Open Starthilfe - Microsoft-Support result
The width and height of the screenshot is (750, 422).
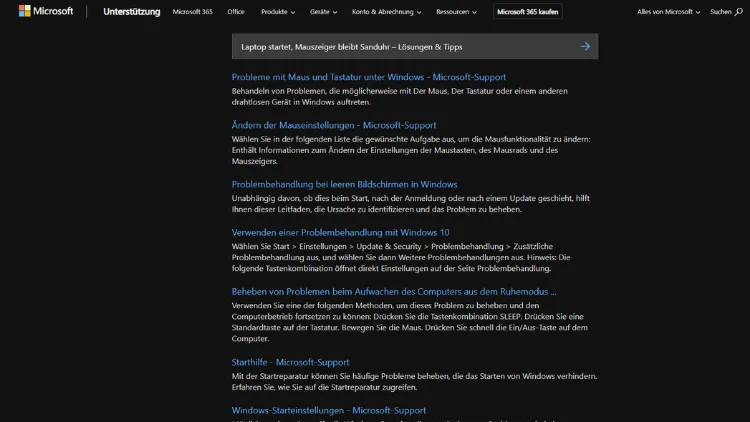[x=290, y=362]
